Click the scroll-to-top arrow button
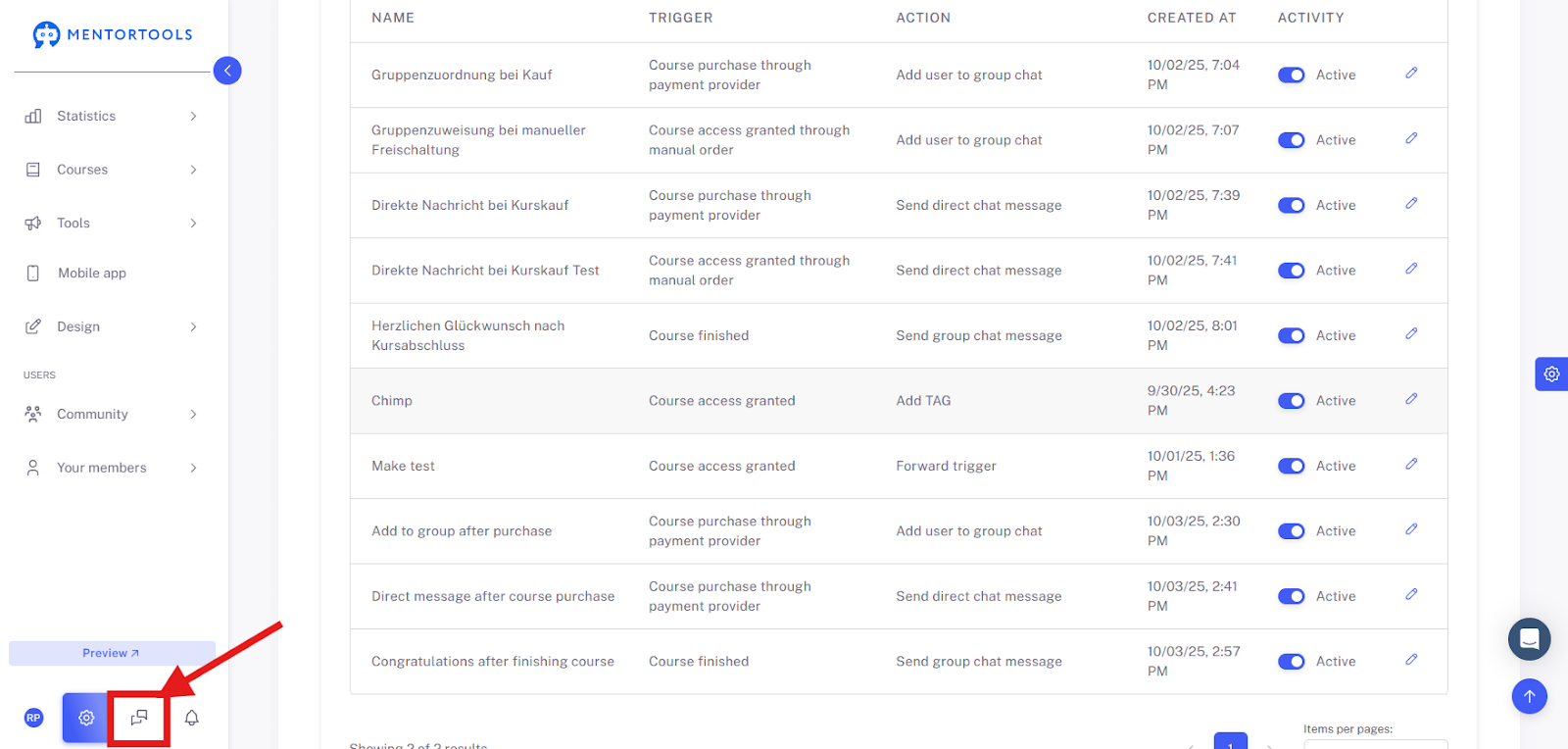Screen dimensions: 1568x749 point(1529,696)
